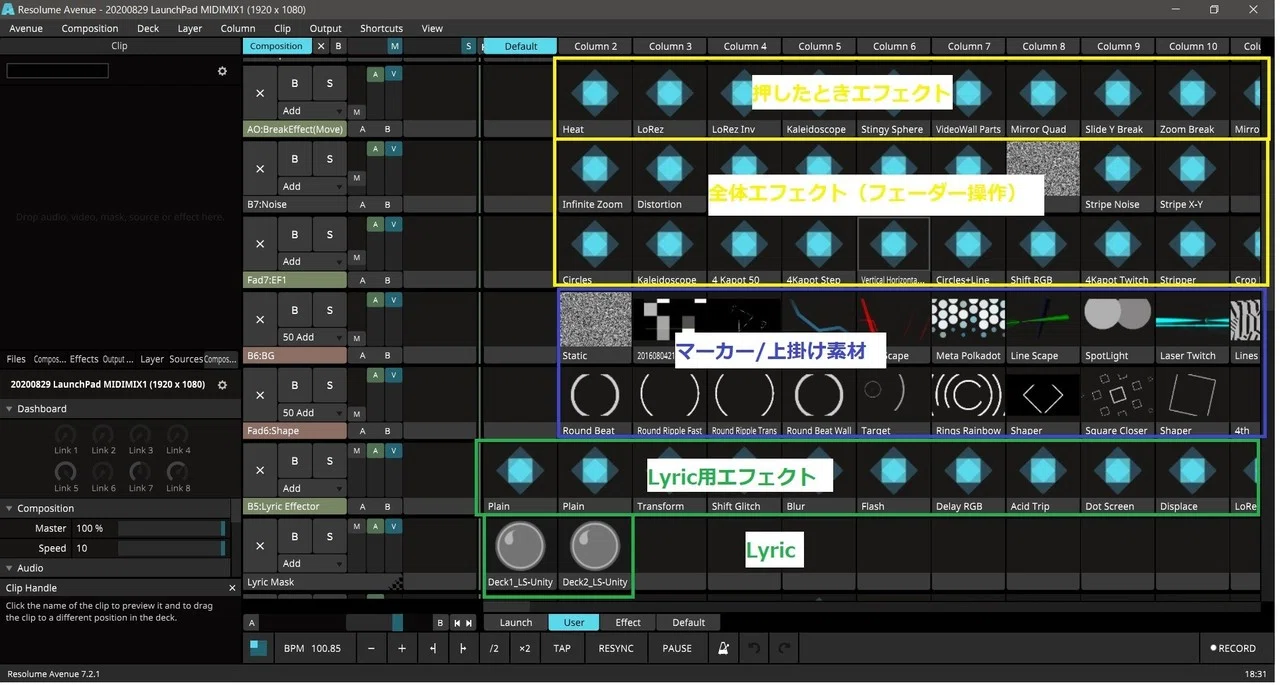Screen dimensions: 1280x685
Task: Halve the BPM with /2 button
Action: tap(494, 648)
